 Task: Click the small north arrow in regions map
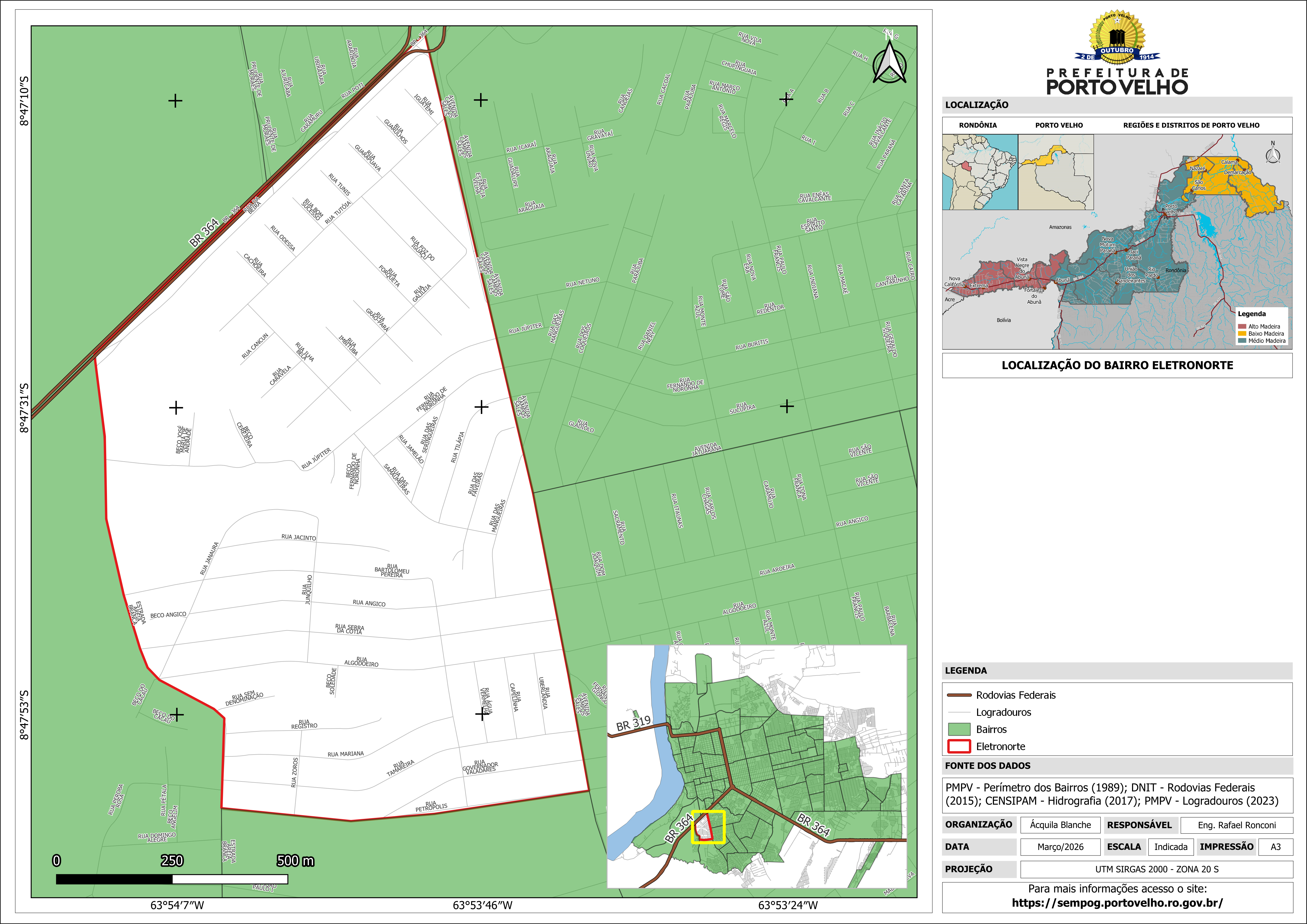[x=1273, y=155]
